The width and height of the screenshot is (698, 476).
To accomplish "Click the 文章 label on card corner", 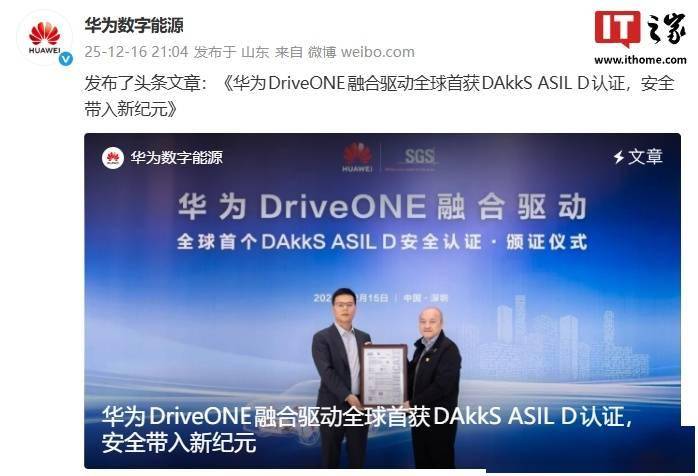I will 645,157.
